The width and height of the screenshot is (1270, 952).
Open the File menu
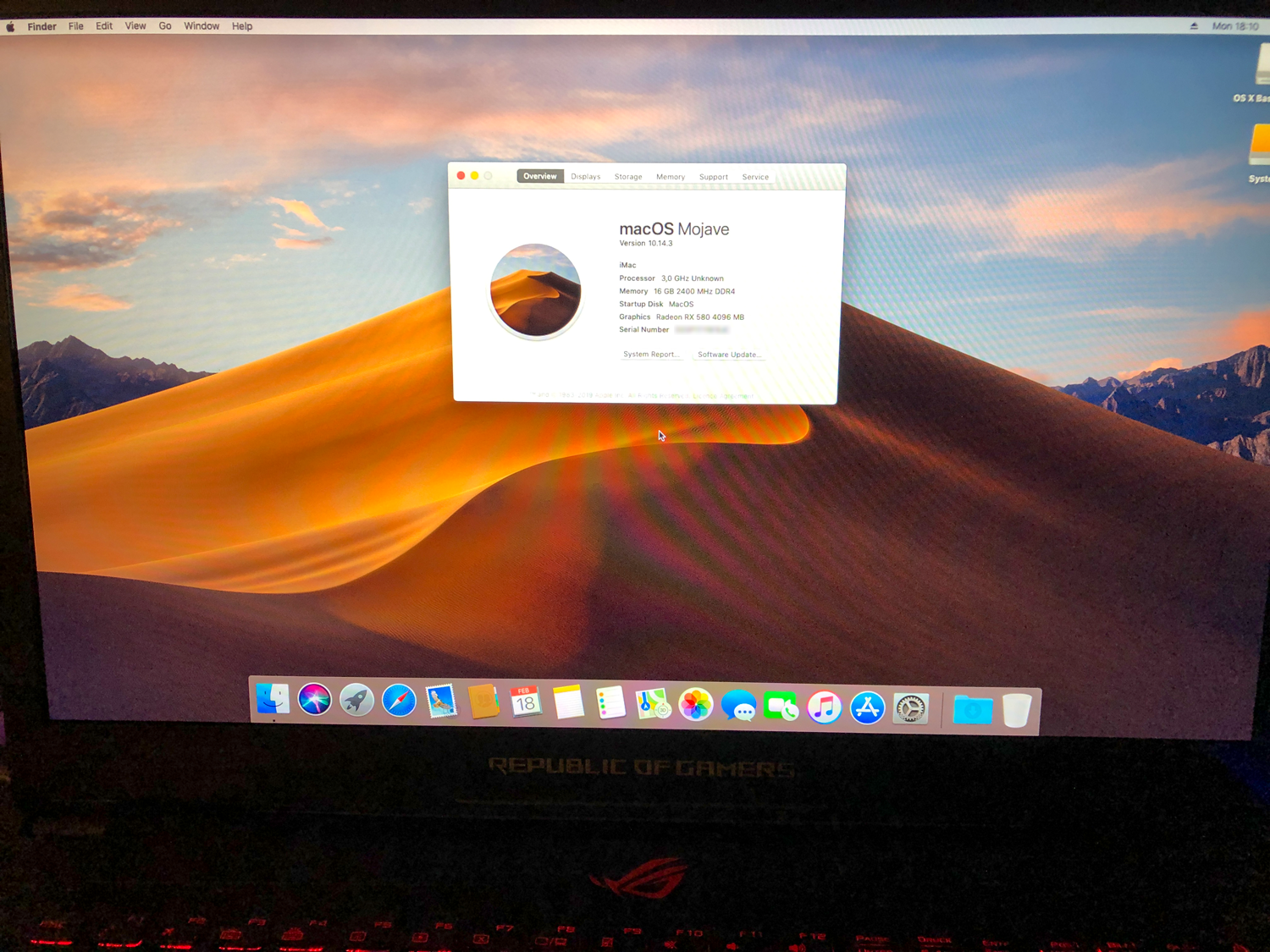(76, 26)
